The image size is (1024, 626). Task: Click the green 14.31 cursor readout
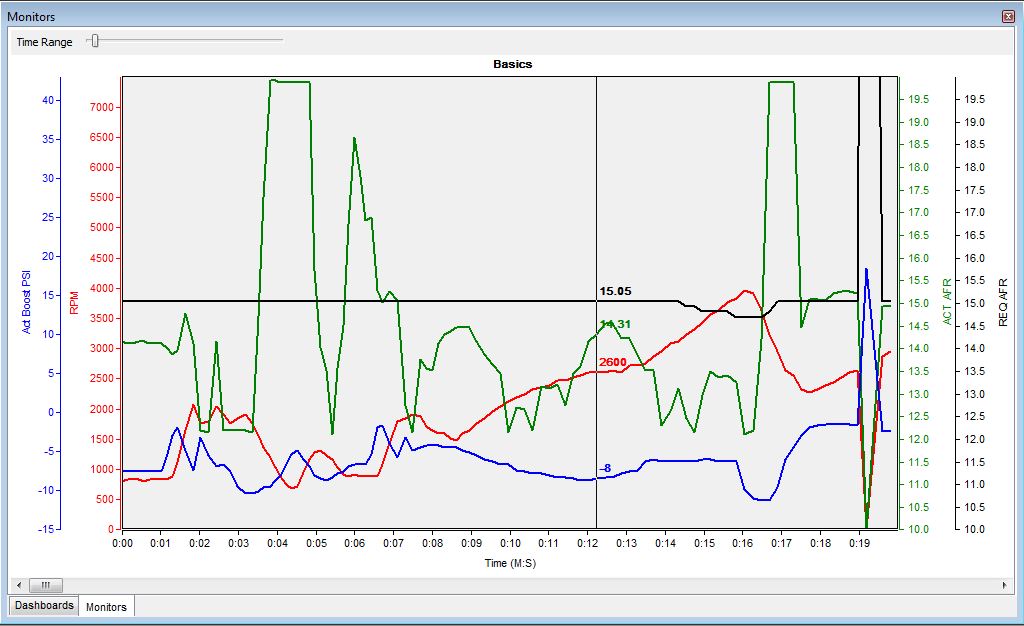tap(615, 324)
